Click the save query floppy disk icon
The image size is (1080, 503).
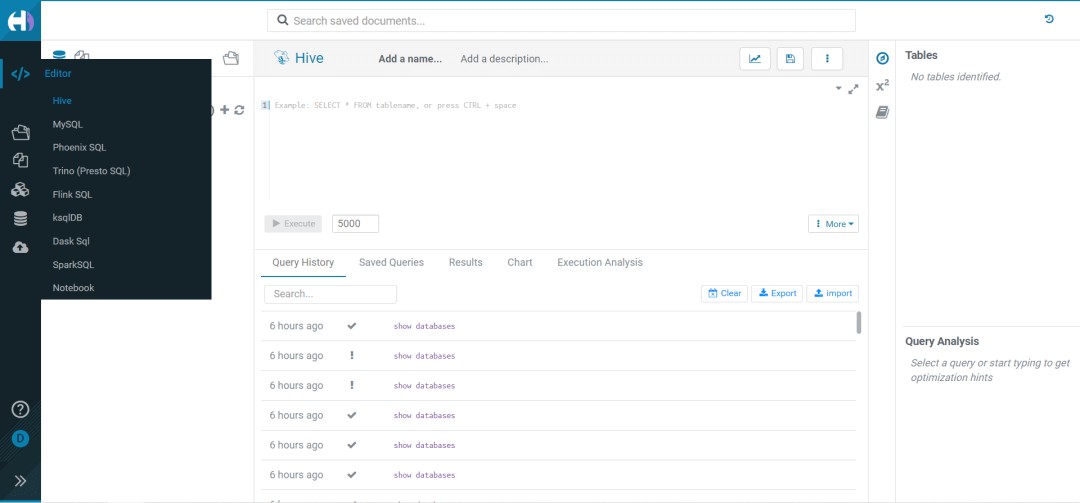tap(790, 59)
